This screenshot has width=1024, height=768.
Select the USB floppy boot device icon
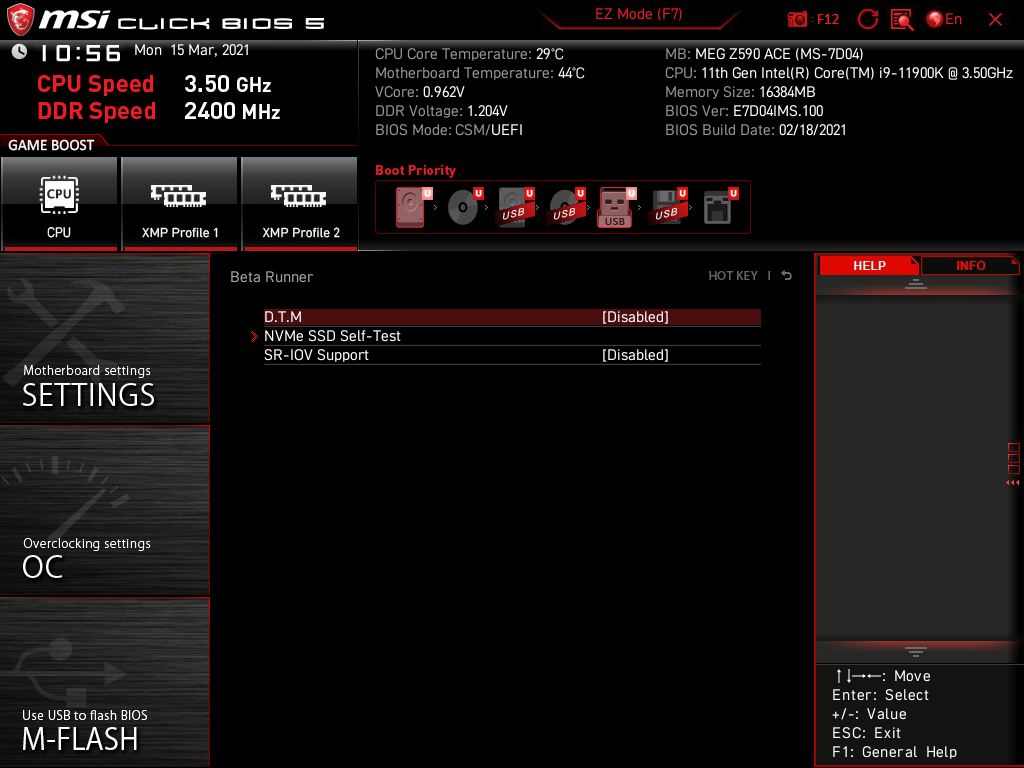point(667,207)
